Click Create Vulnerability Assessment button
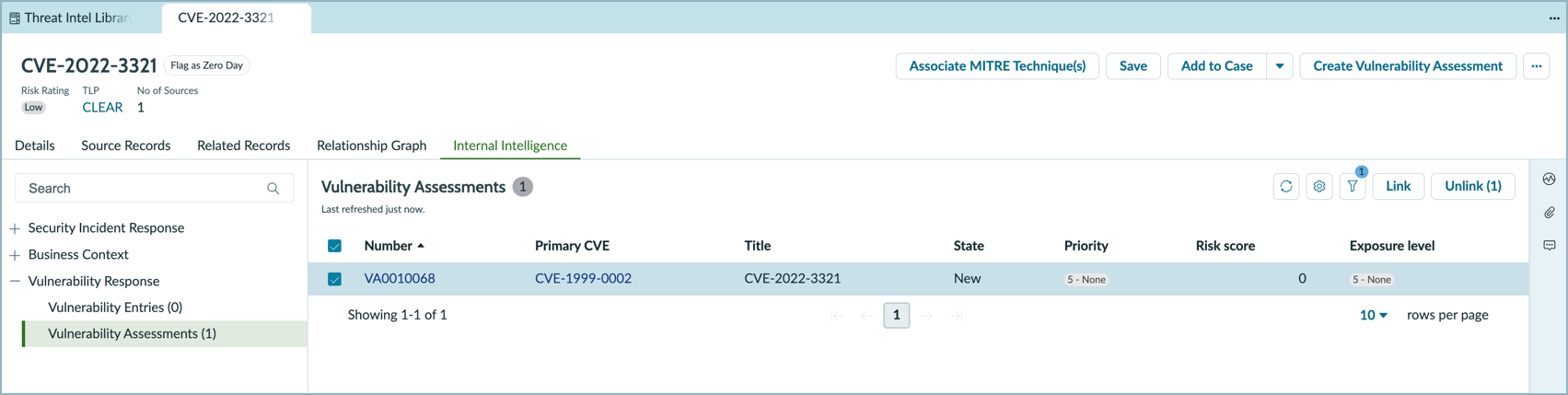 (x=1408, y=66)
